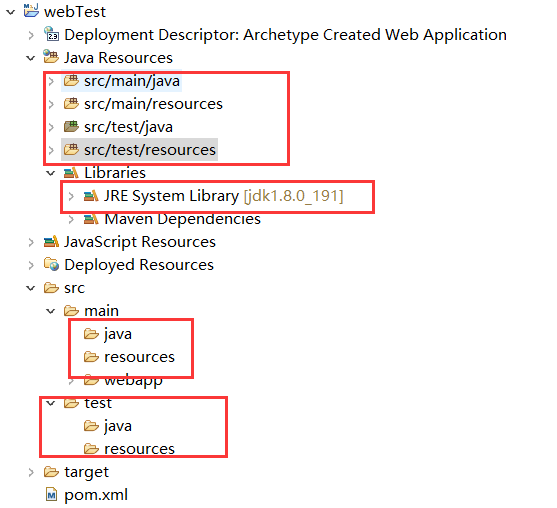Collapse the src folder node
The image size is (557, 508).
point(31,288)
